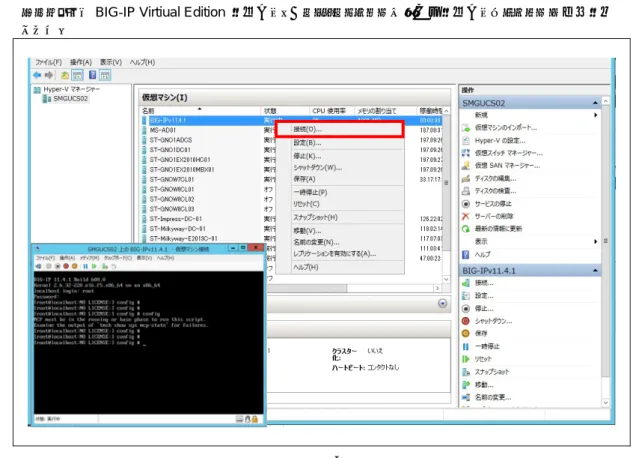The width and height of the screenshot is (633, 458).
Task: Click the blue Help toolbar icon
Action: coord(92,75)
